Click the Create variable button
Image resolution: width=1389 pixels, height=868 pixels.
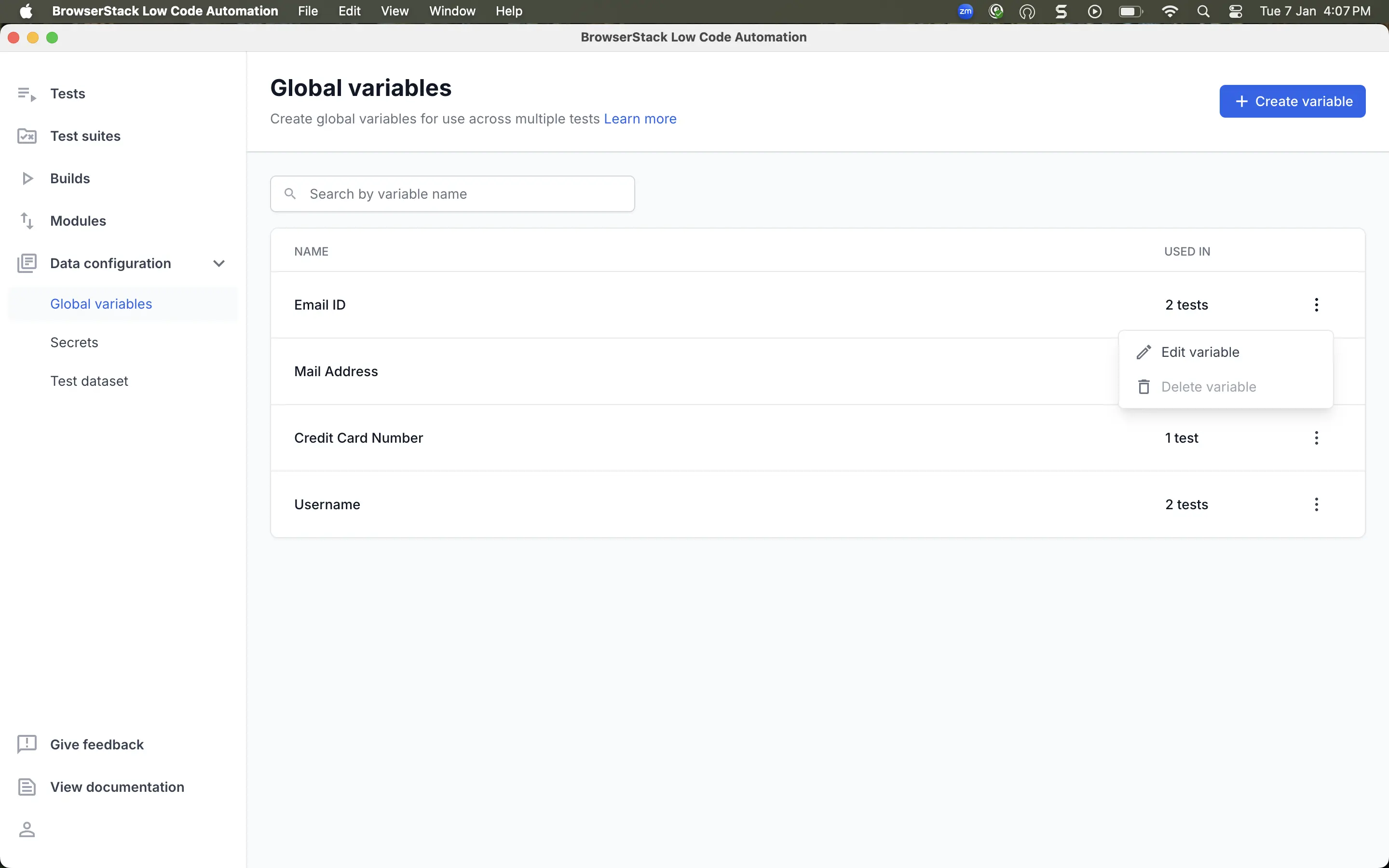1292,102
